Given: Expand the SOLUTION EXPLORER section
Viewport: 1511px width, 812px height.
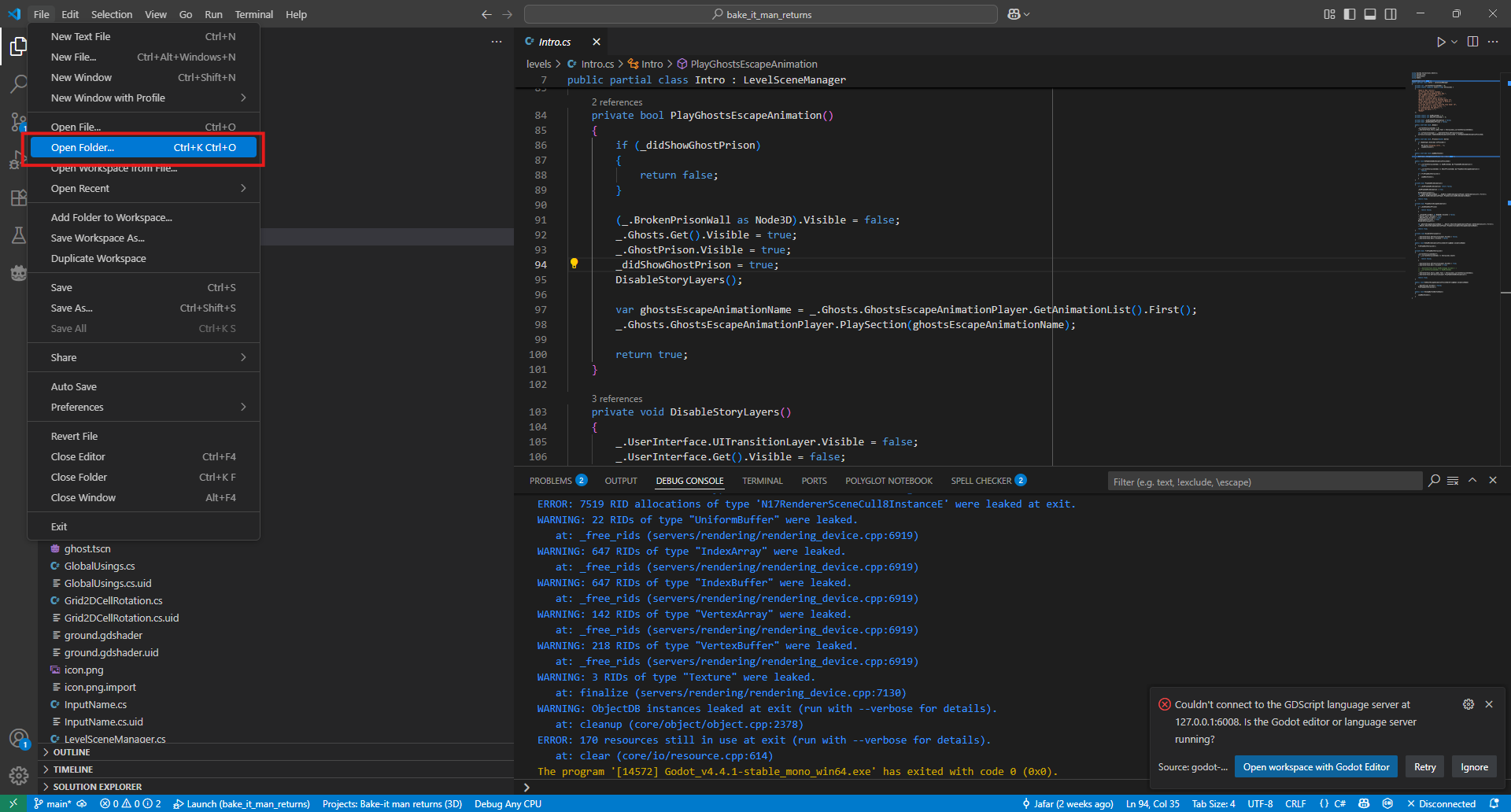Looking at the screenshot, I should (276, 787).
